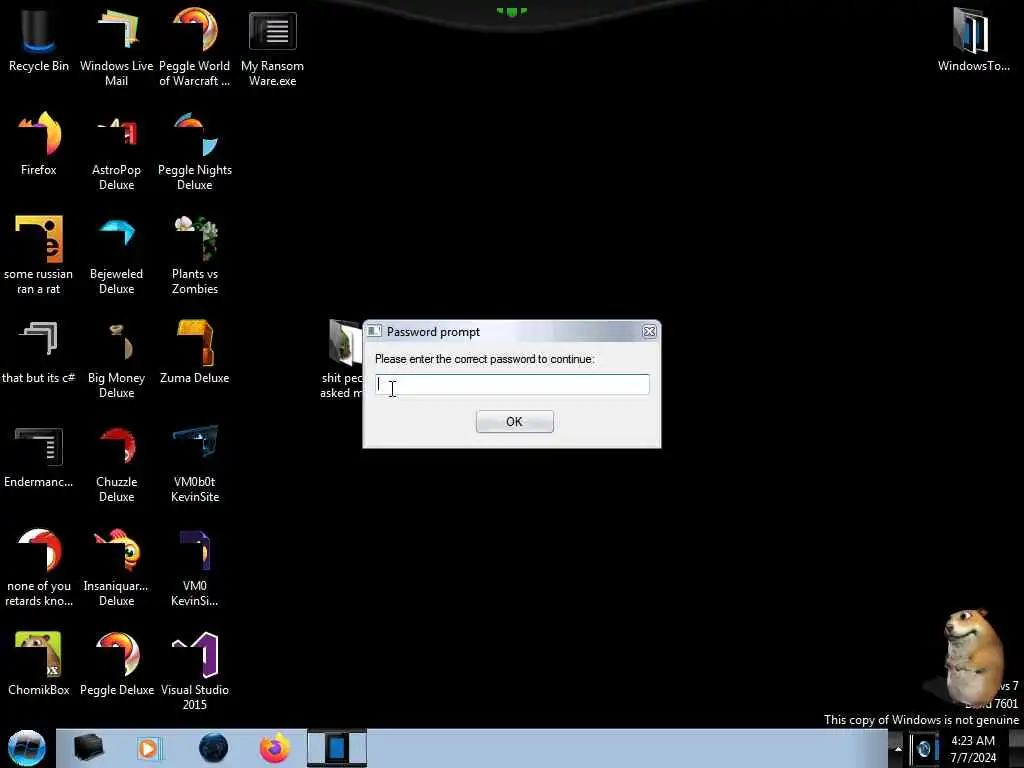
Task: Select the WindowsTo... folder icon
Action: pos(973,40)
